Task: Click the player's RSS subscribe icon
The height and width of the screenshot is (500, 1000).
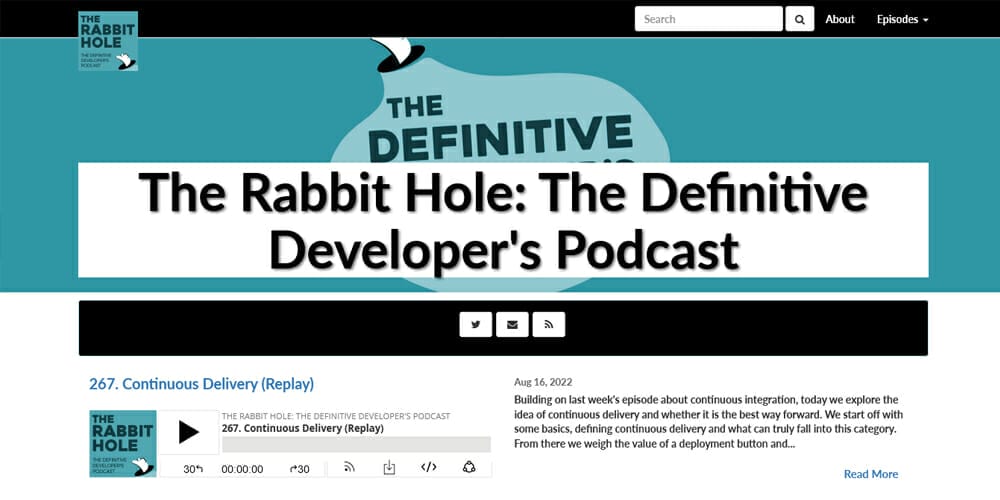Action: (349, 467)
